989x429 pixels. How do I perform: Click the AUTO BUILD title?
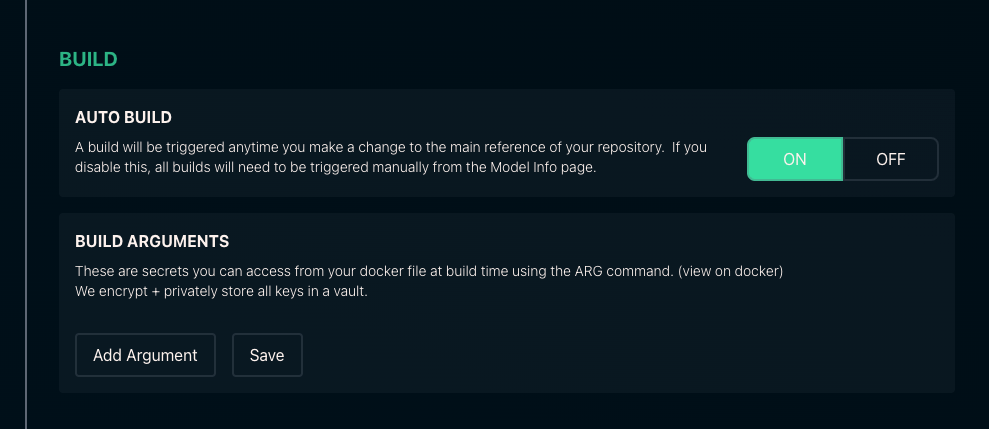(x=123, y=118)
